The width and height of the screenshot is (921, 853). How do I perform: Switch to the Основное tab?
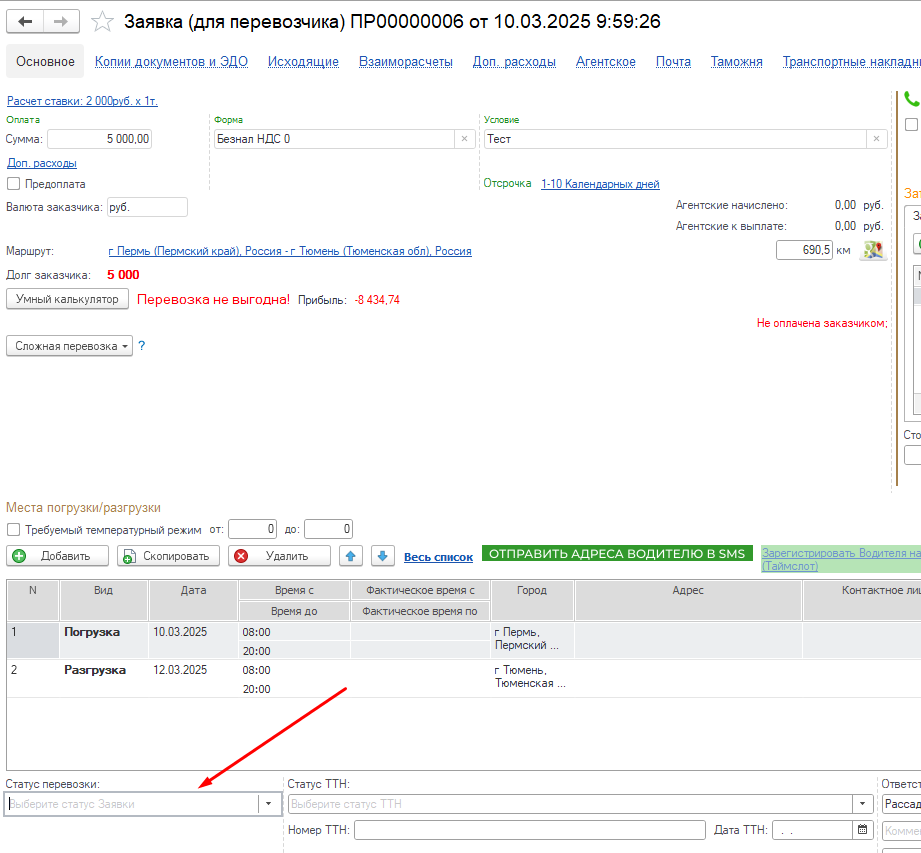click(45, 62)
